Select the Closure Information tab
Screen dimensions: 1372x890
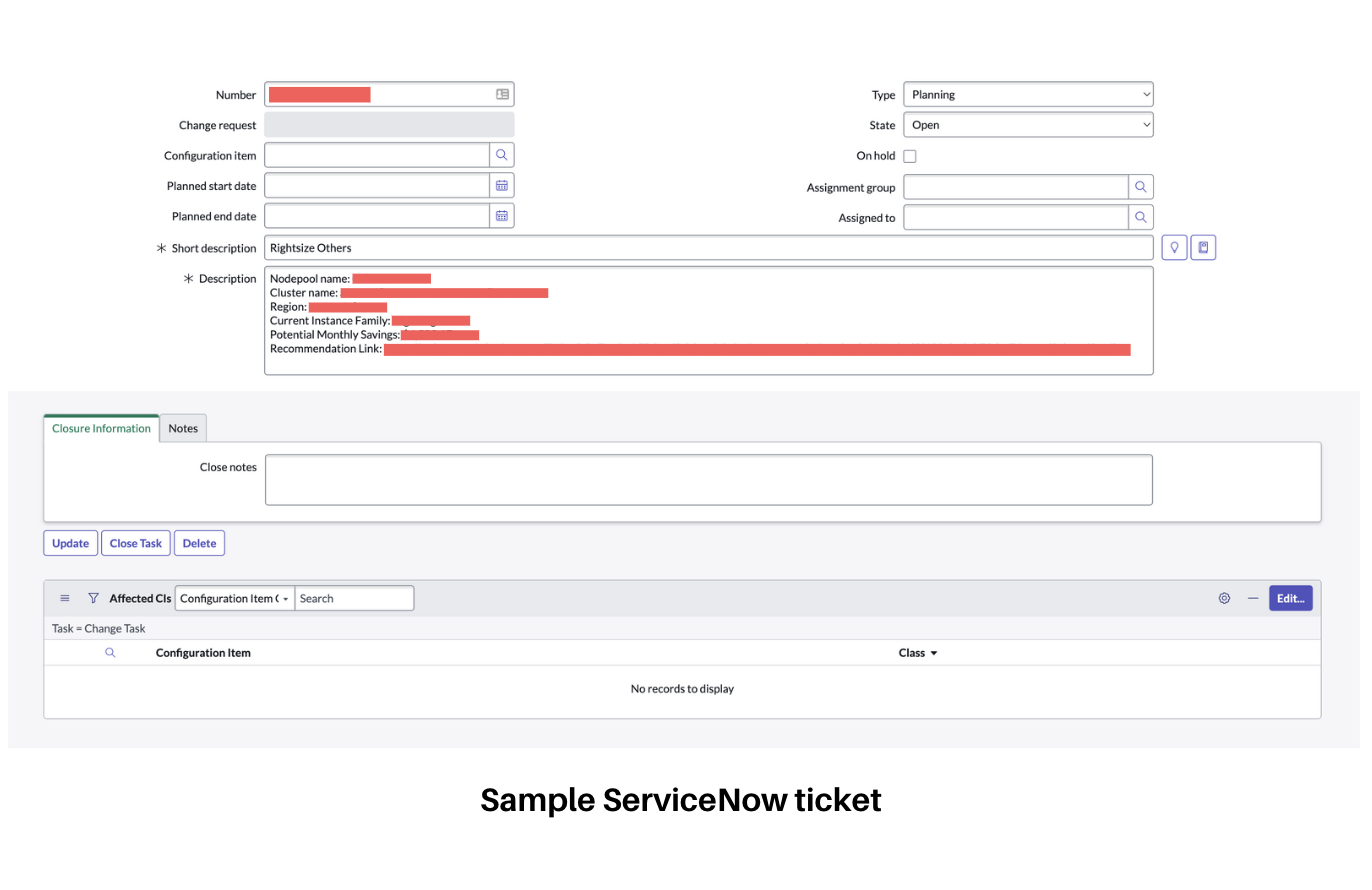101,428
